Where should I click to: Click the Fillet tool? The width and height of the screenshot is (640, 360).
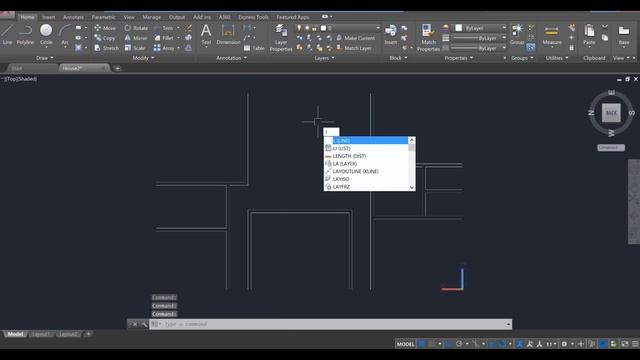(x=164, y=38)
